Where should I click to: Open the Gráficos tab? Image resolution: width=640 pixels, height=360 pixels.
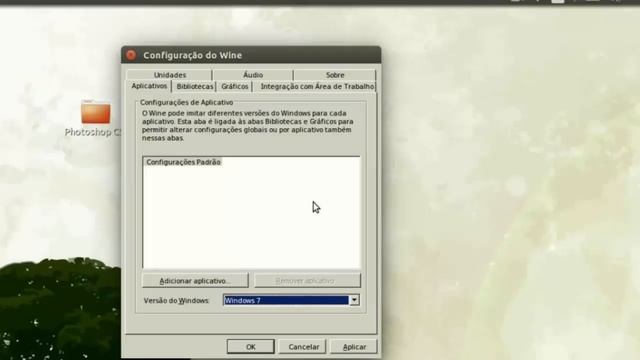(235, 87)
